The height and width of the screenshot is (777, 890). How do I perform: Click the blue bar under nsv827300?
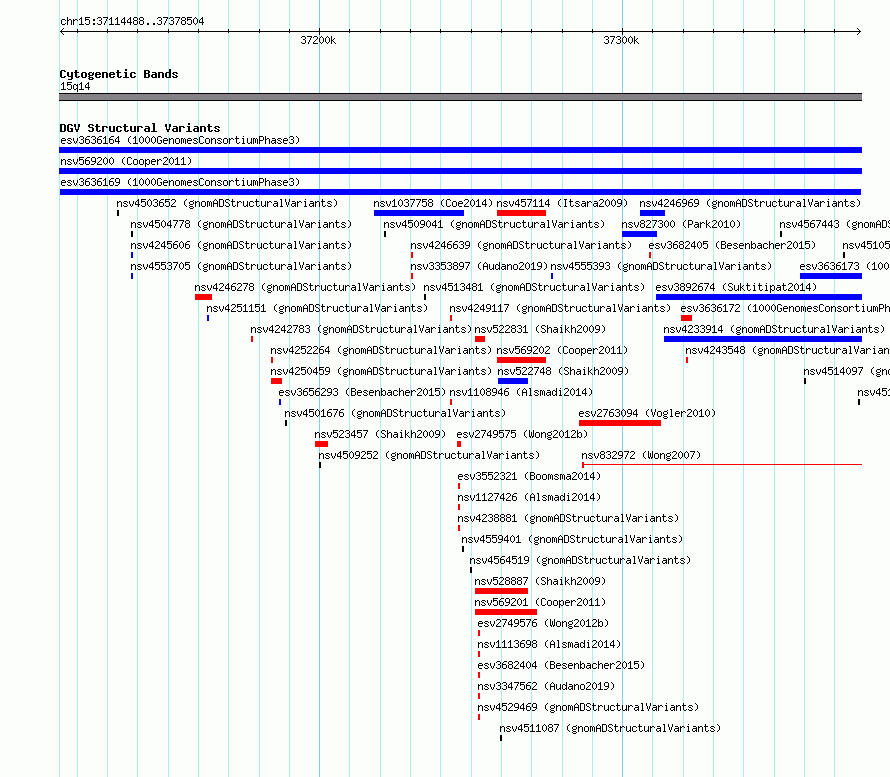tap(639, 234)
